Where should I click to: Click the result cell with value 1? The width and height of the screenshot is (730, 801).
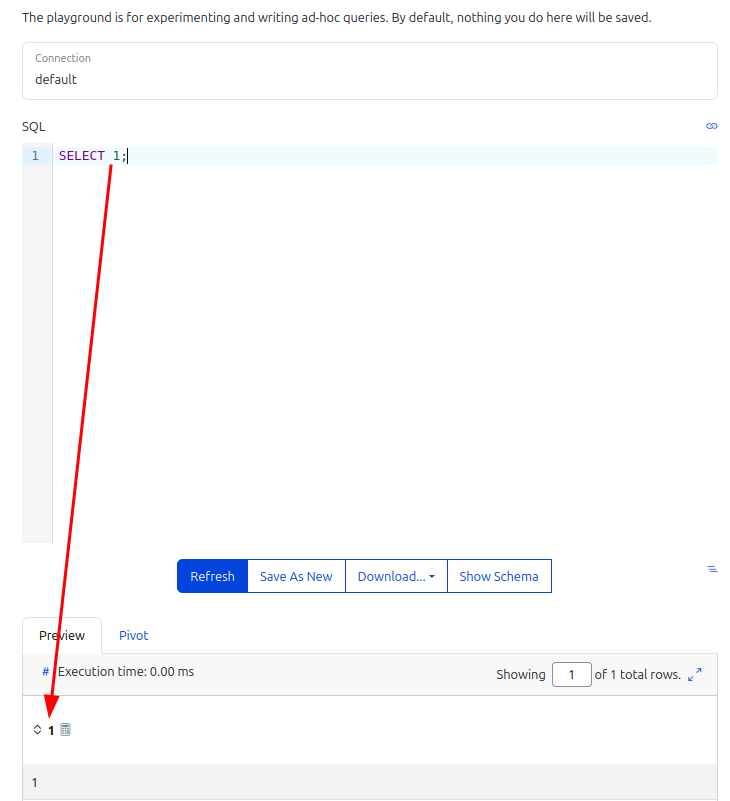click(370, 782)
